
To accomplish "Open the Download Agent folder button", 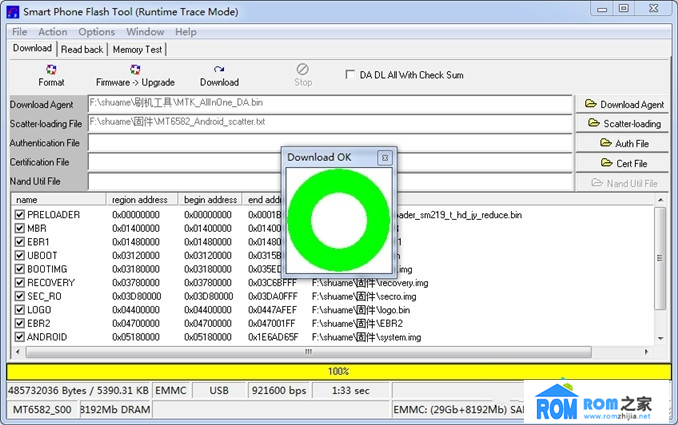I will [625, 104].
